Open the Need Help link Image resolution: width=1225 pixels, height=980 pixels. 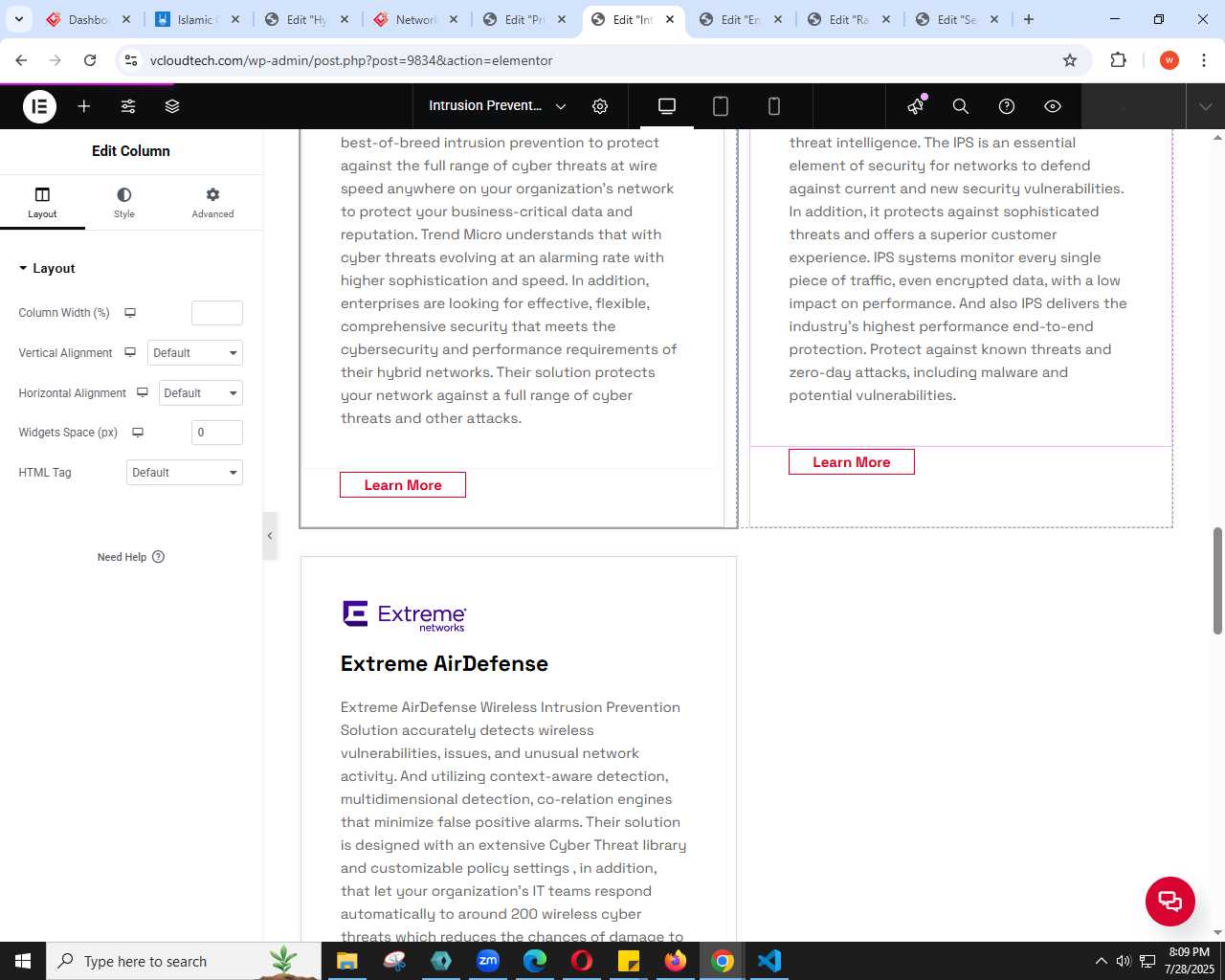(131, 557)
